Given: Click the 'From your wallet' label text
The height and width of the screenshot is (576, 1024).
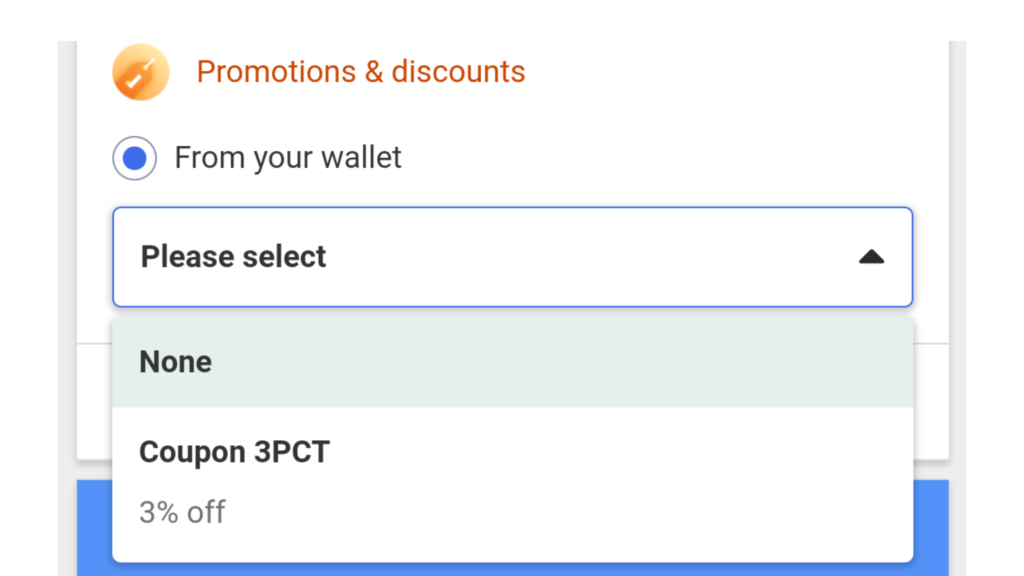Looking at the screenshot, I should tap(287, 158).
